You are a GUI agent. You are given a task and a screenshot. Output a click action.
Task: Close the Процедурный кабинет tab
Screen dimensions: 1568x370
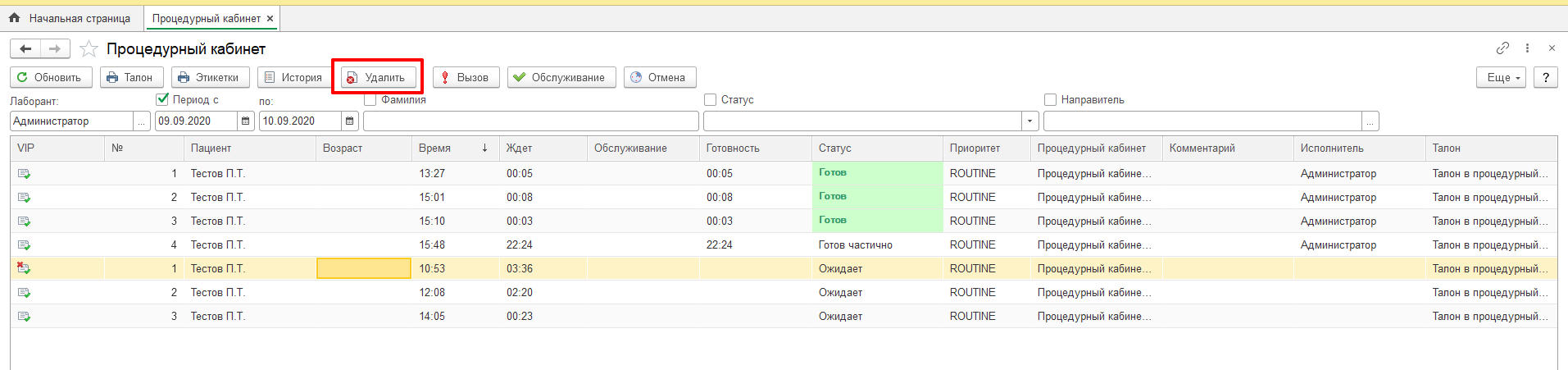pyautogui.click(x=270, y=18)
